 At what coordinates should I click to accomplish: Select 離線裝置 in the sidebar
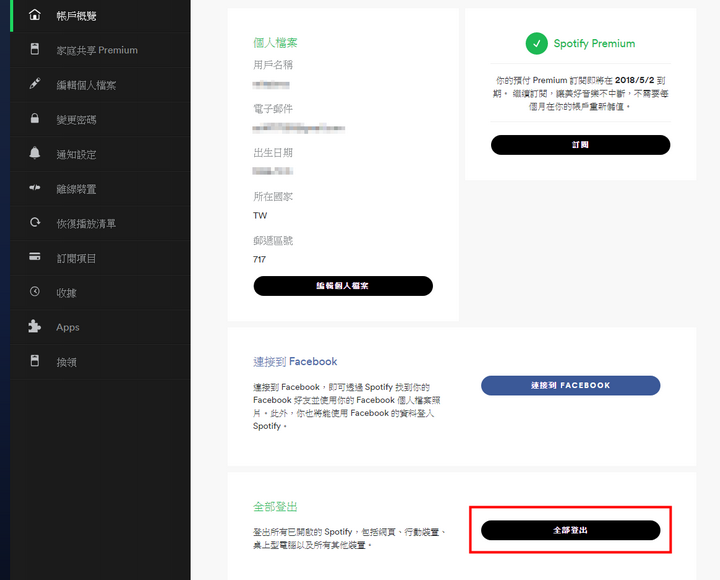coord(100,189)
